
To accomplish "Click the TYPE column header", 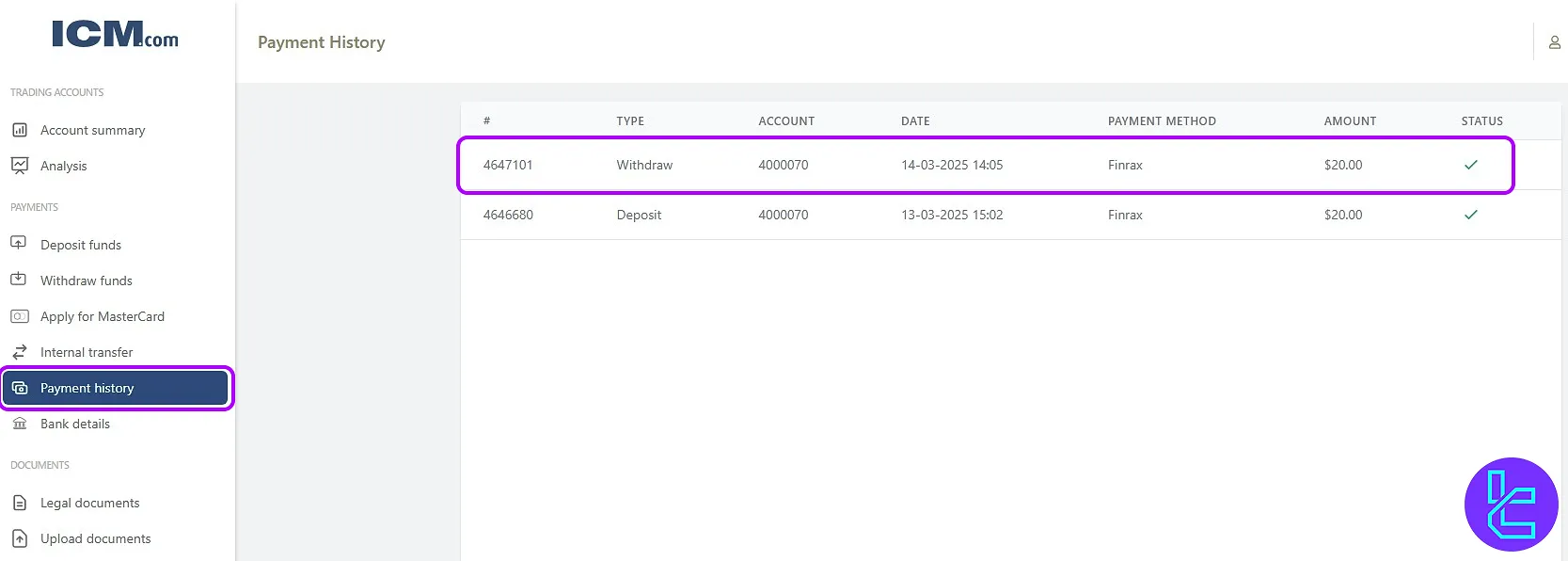I will 630,120.
